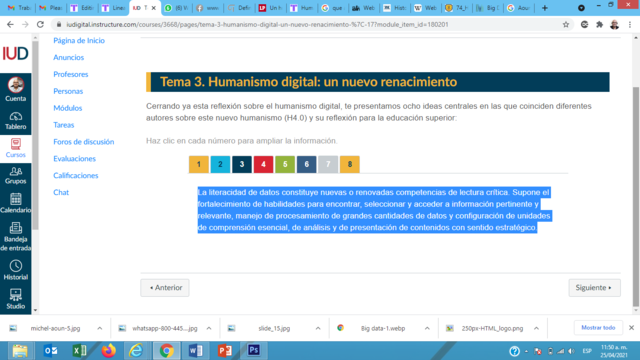
Task: Select red number 4 box
Action: click(264, 164)
